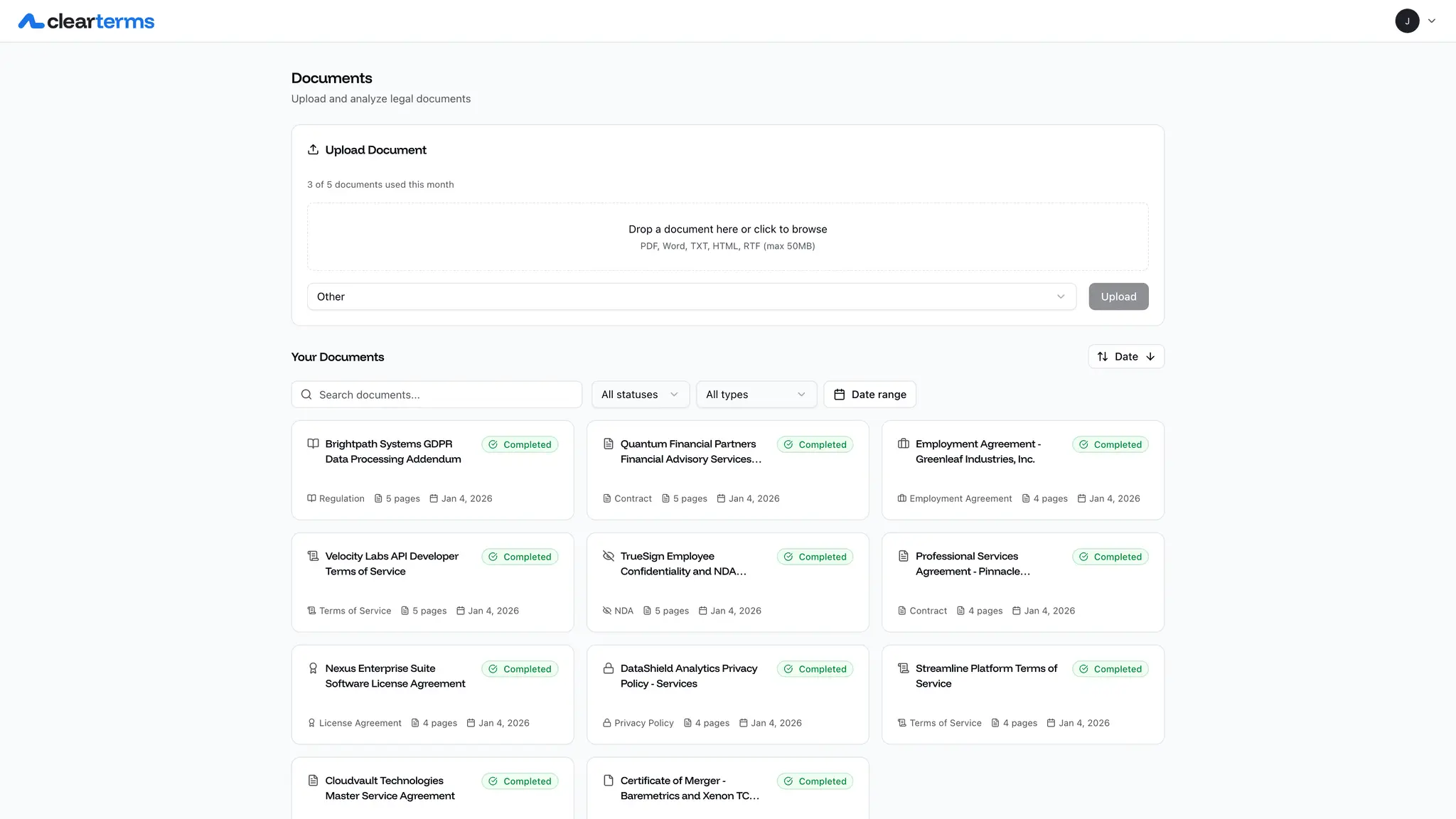Open the All types filter
Image resolution: width=1456 pixels, height=819 pixels.
coord(756,395)
